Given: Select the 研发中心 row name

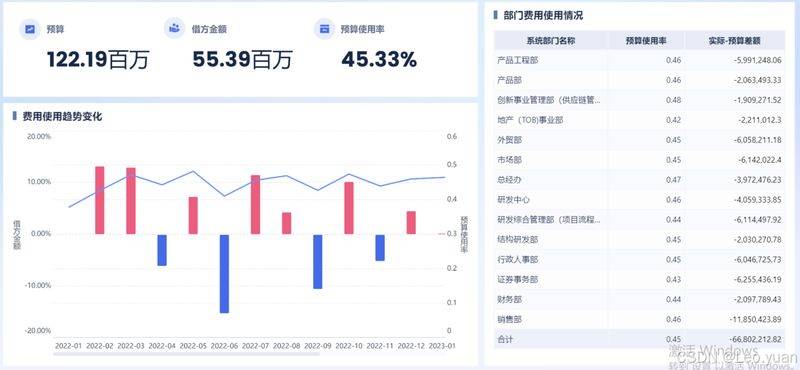Looking at the screenshot, I should [x=513, y=200].
